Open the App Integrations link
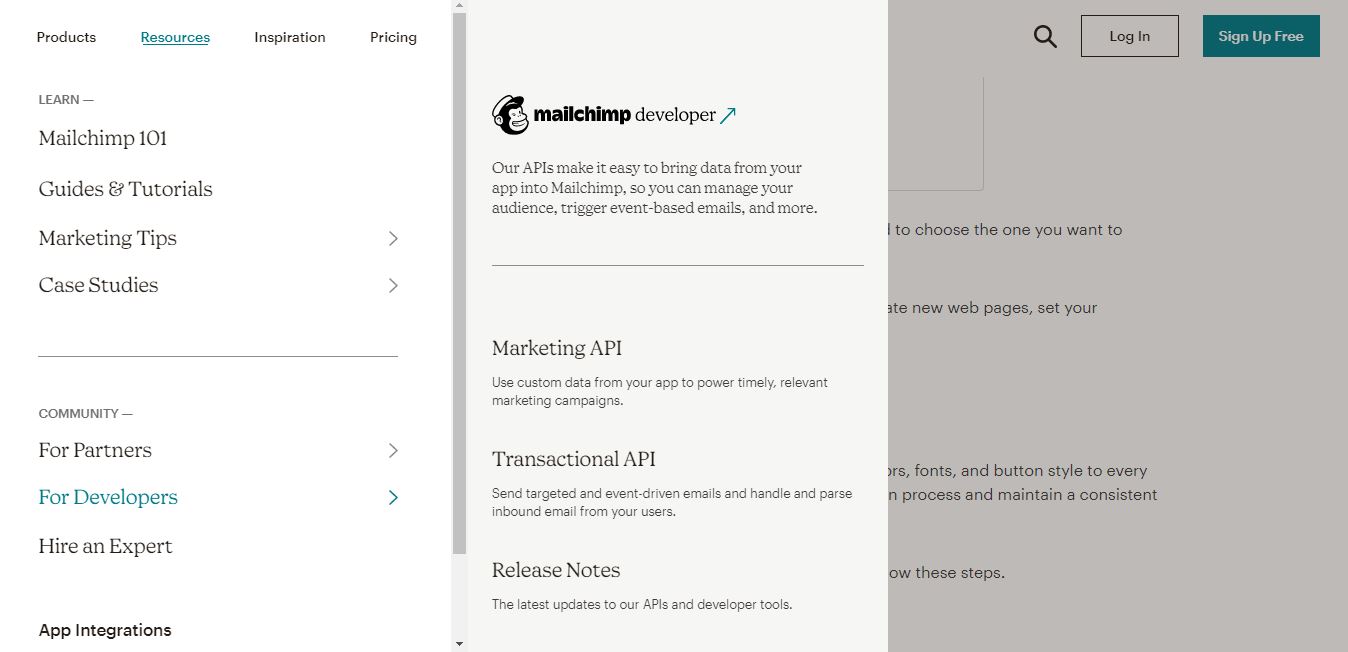The width and height of the screenshot is (1348, 652). (x=105, y=630)
